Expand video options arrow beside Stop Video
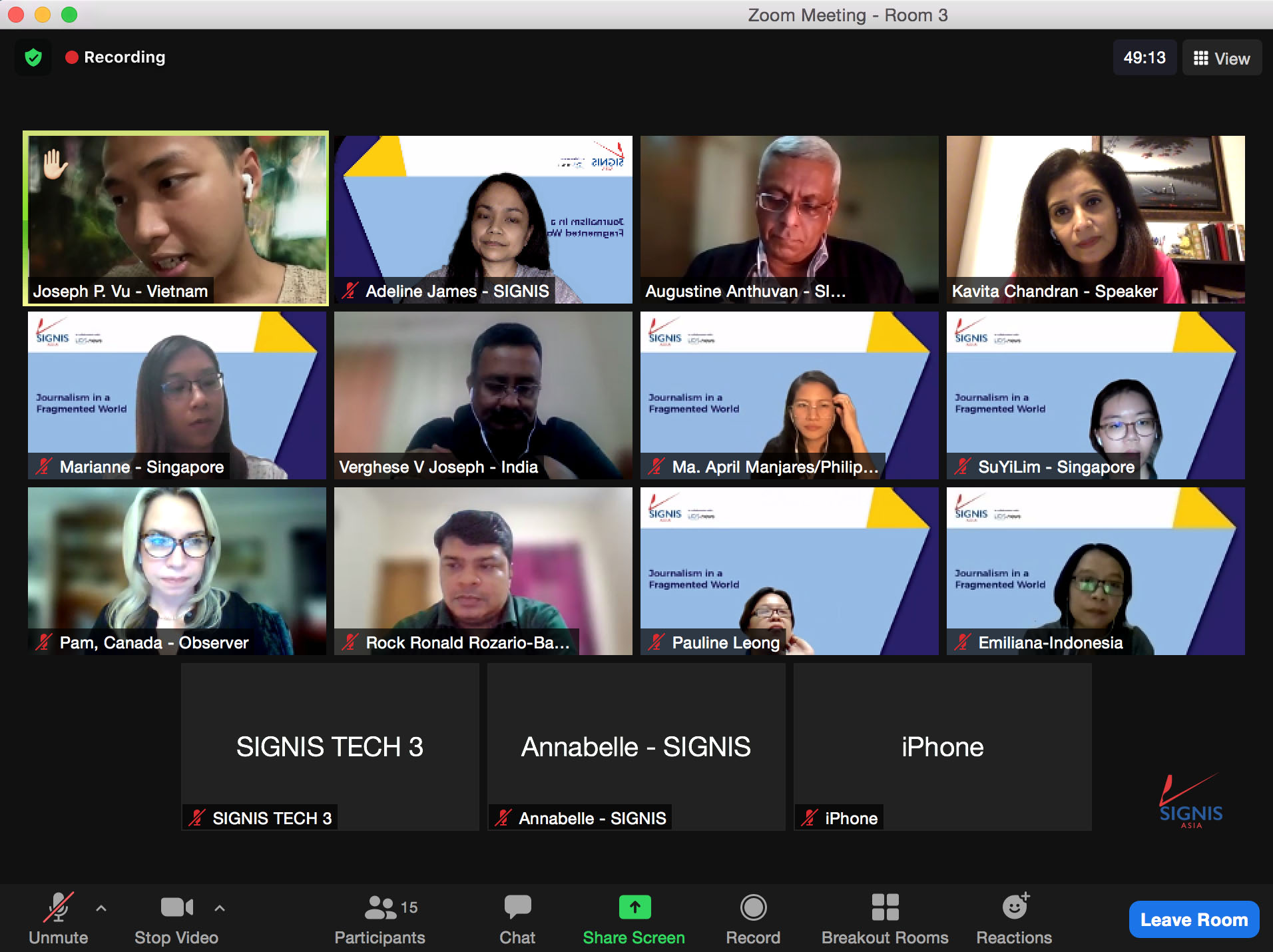 click(x=220, y=908)
